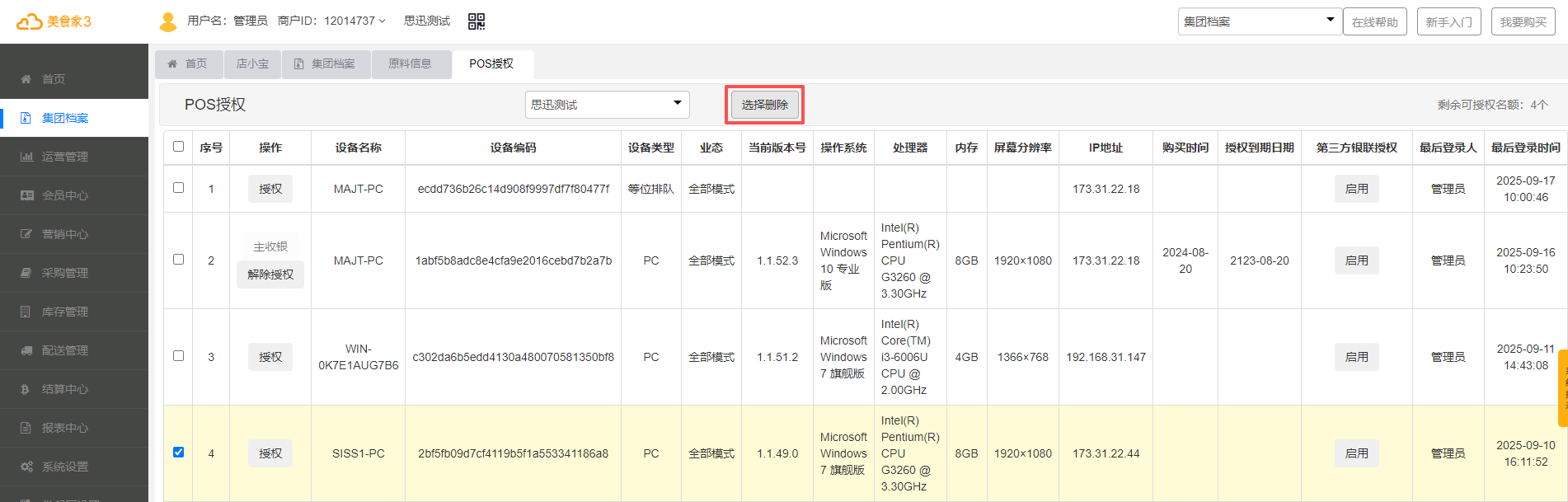Image resolution: width=1568 pixels, height=502 pixels.
Task: Click 启用 in the first row's 第三方银联授权 column
Action: coord(1356,189)
